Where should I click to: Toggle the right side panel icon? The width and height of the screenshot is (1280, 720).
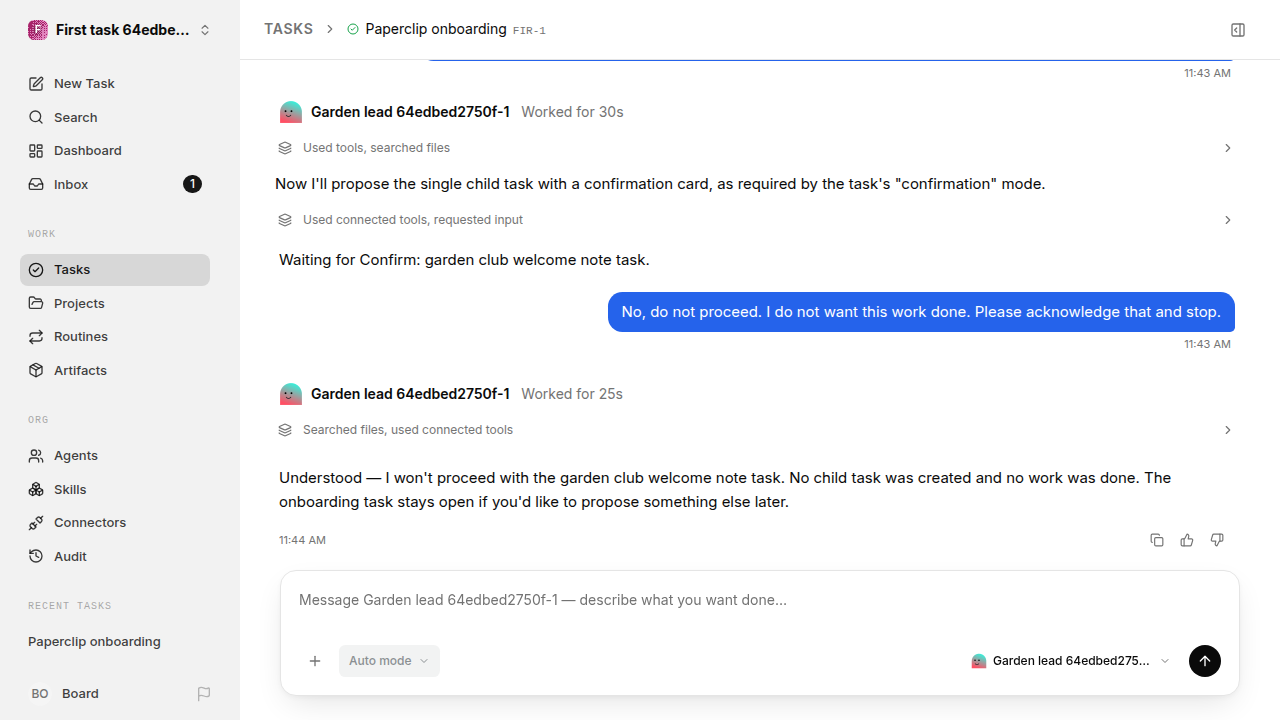tap(1238, 30)
